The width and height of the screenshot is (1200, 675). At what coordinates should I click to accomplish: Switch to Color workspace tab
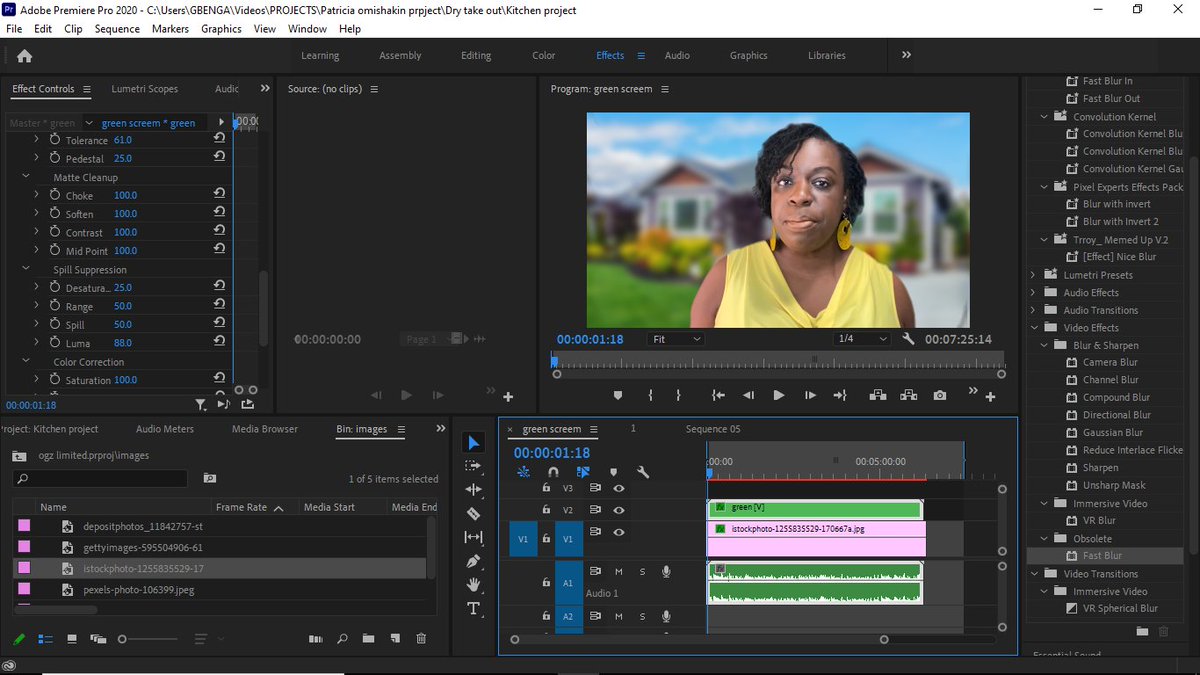(x=543, y=56)
